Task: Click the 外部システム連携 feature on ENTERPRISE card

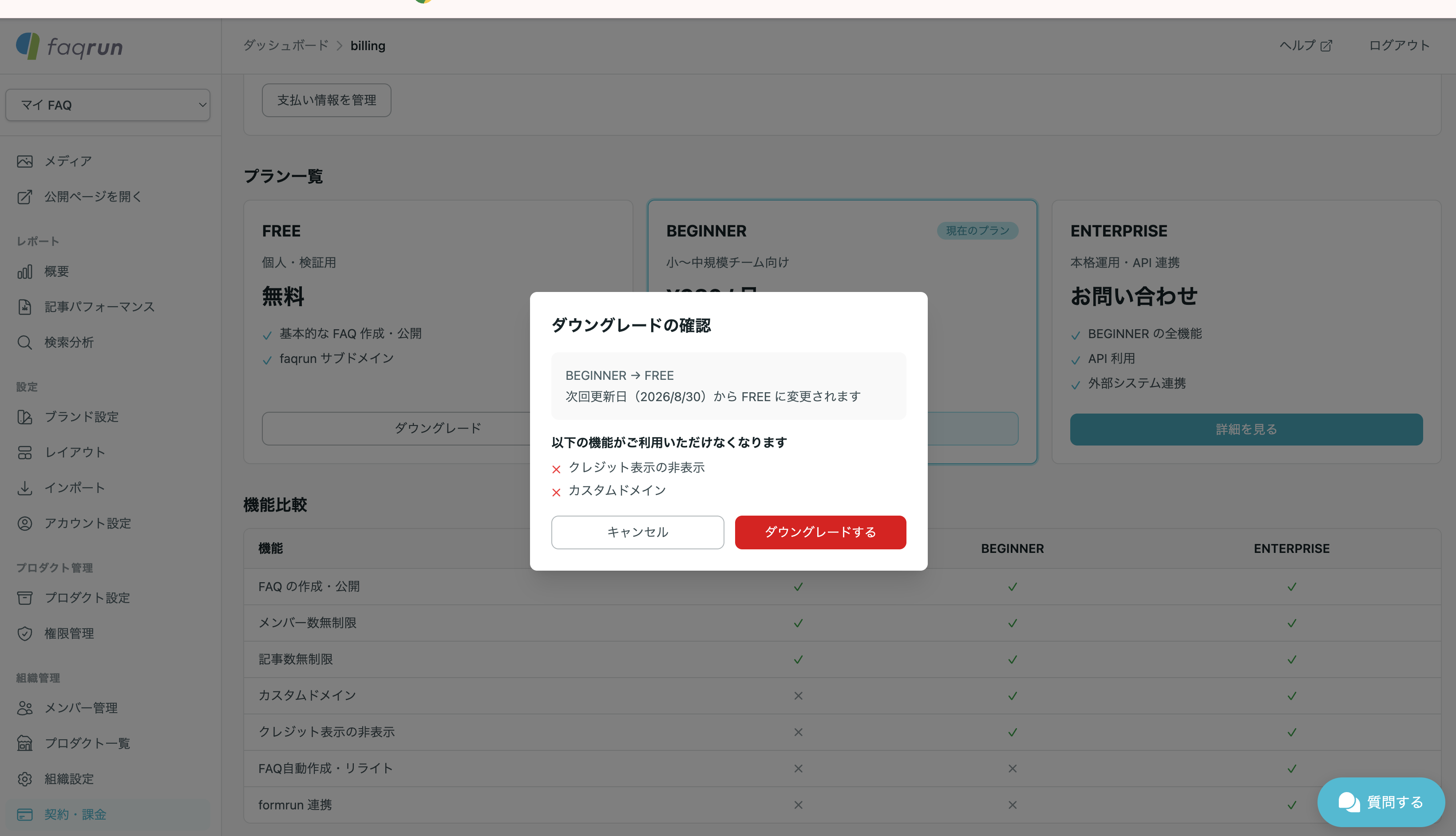Action: click(1137, 383)
